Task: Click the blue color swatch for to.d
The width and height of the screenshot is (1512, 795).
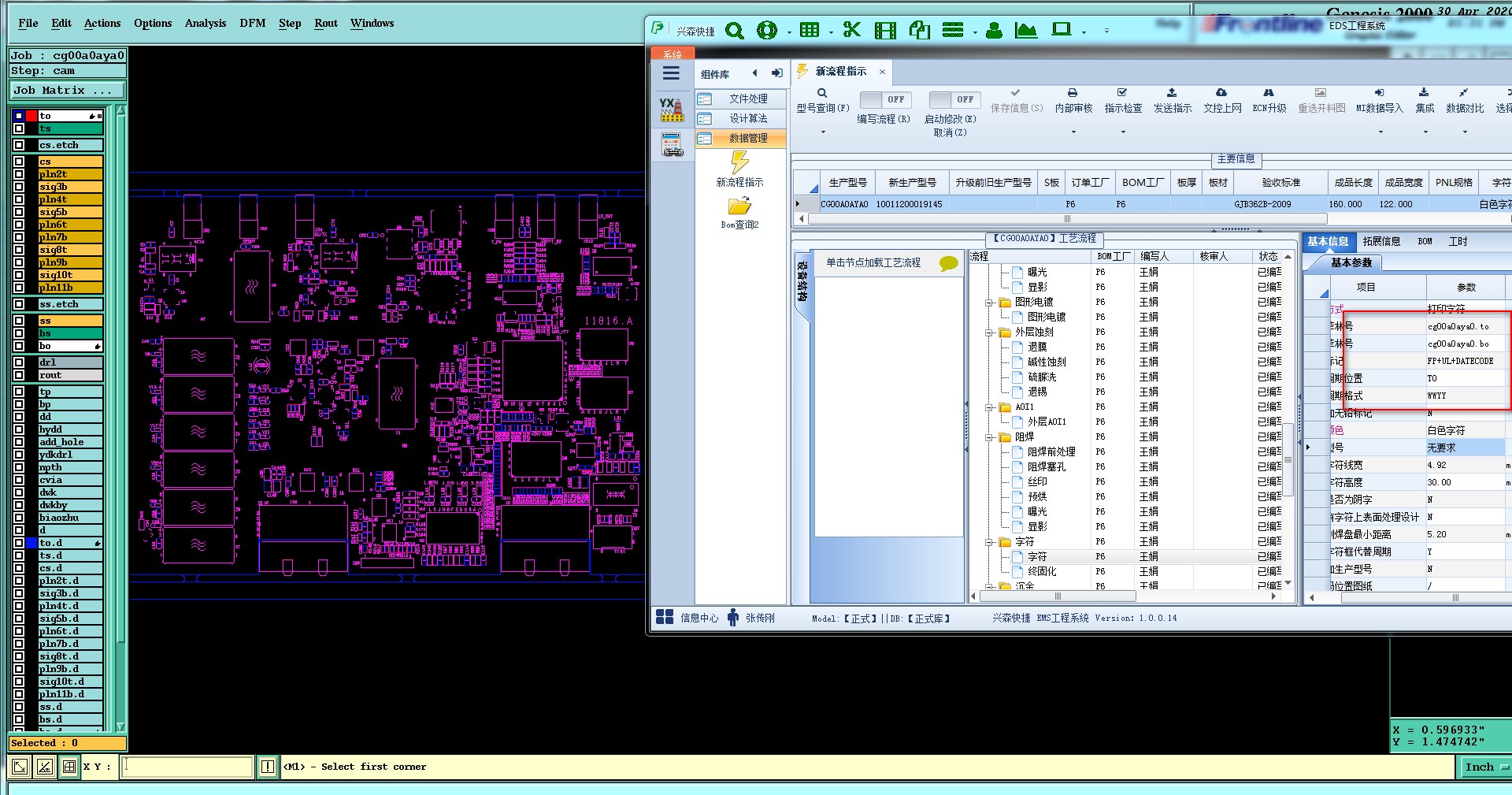Action: (x=31, y=543)
